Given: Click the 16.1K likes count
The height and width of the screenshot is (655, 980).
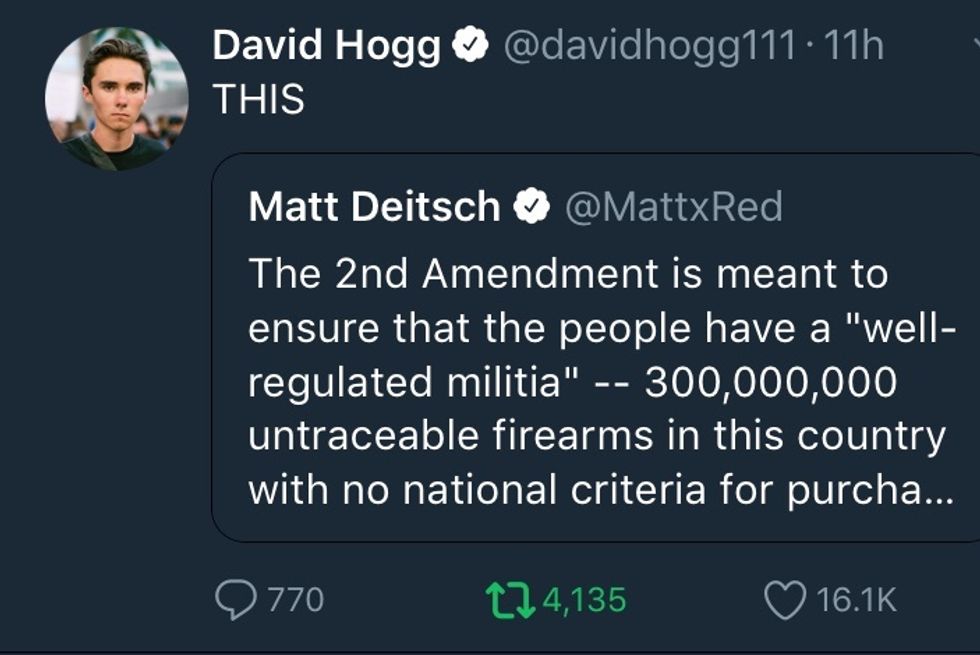Looking at the screenshot, I should click(856, 600).
